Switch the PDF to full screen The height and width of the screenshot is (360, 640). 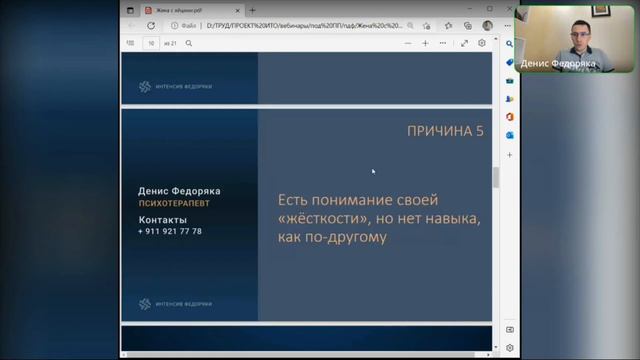[x=464, y=43]
